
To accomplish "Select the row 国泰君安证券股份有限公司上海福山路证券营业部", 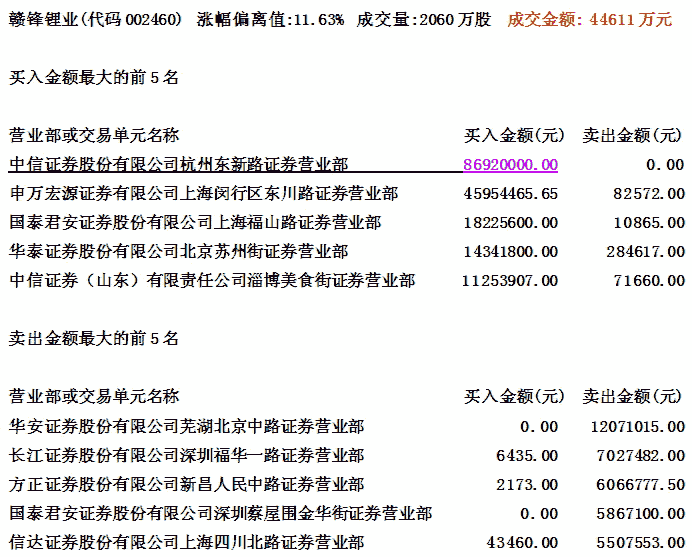I will (x=195, y=222).
